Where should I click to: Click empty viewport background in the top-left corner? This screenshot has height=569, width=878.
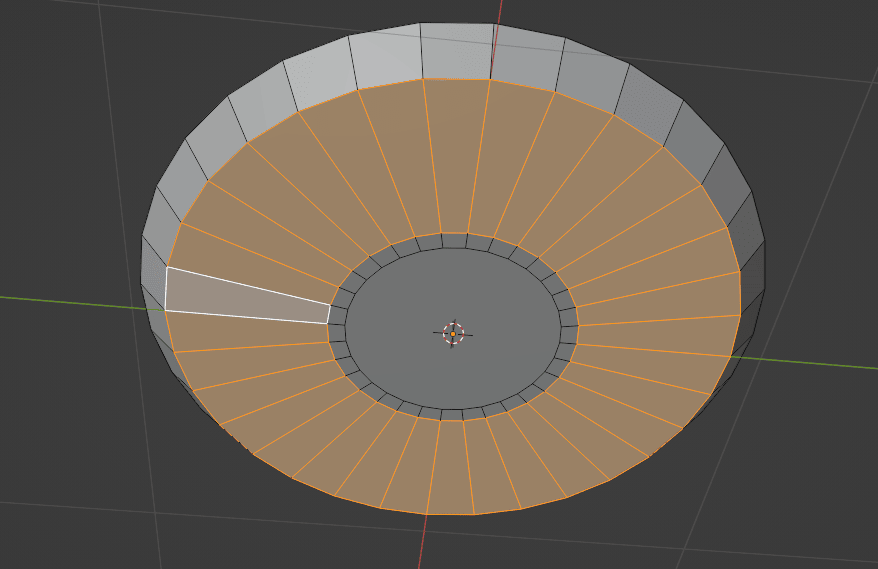point(40,40)
